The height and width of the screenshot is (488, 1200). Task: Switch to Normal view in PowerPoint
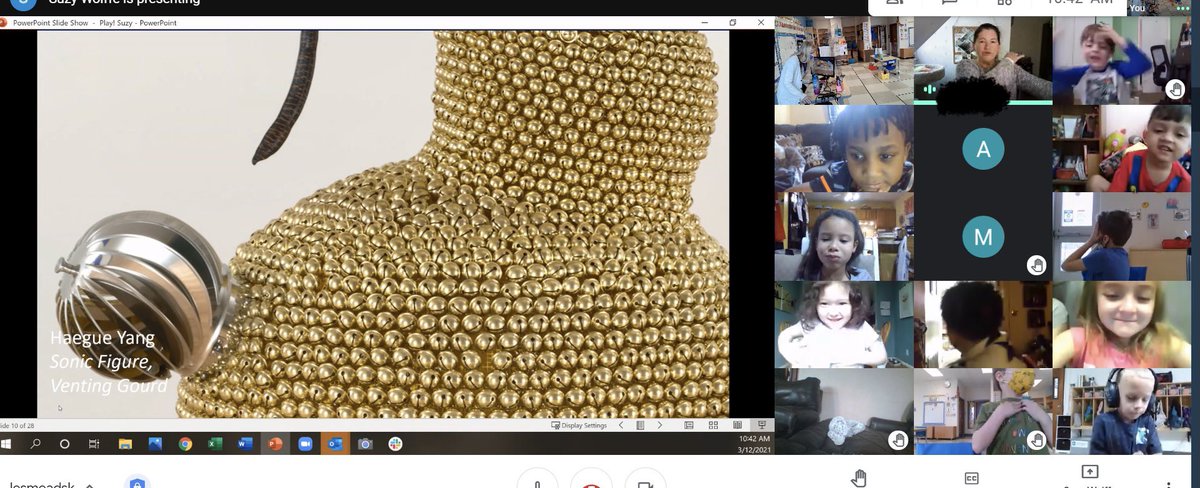[x=689, y=425]
